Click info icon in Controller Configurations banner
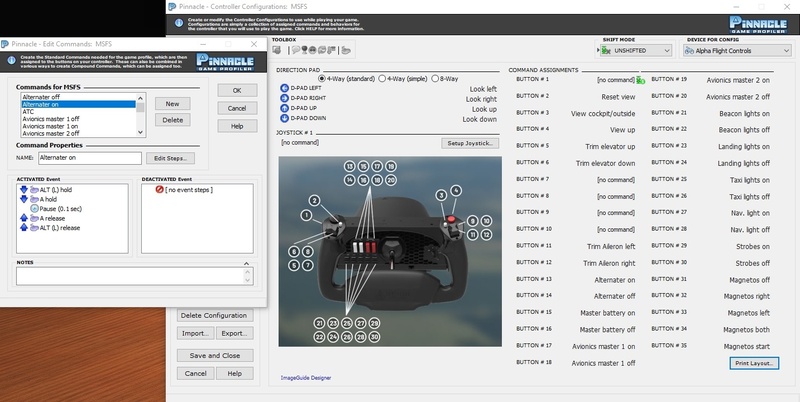Image resolution: width=800 pixels, height=402 pixels. tap(179, 23)
